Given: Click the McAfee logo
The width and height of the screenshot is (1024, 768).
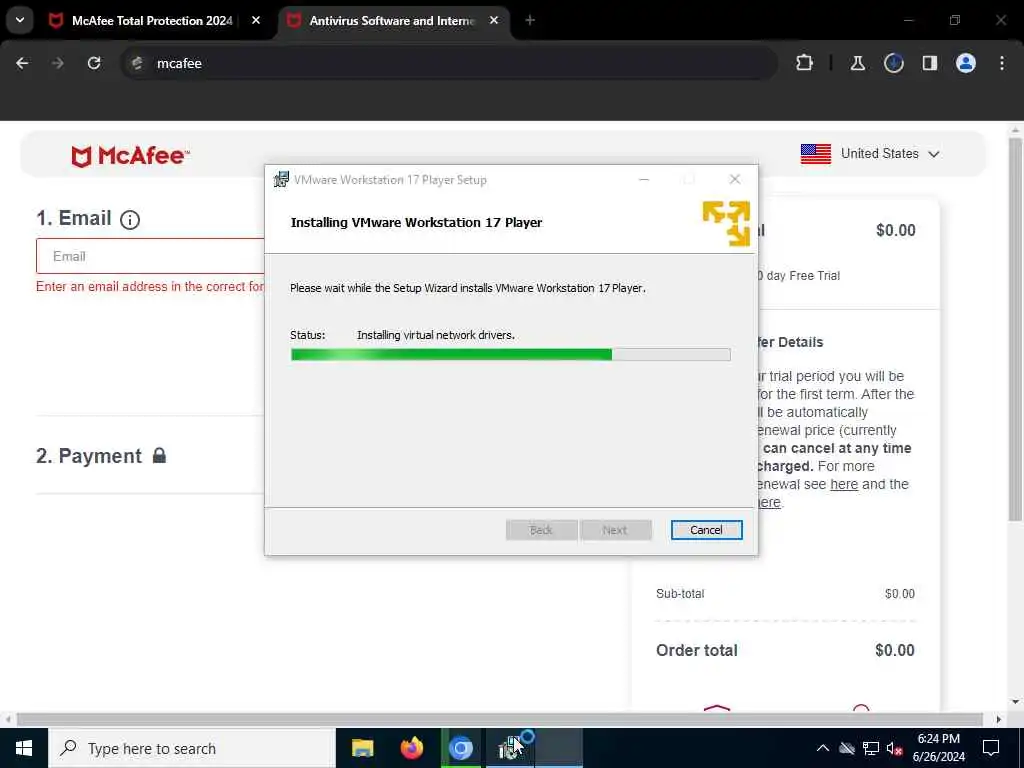Looking at the screenshot, I should click(x=130, y=156).
